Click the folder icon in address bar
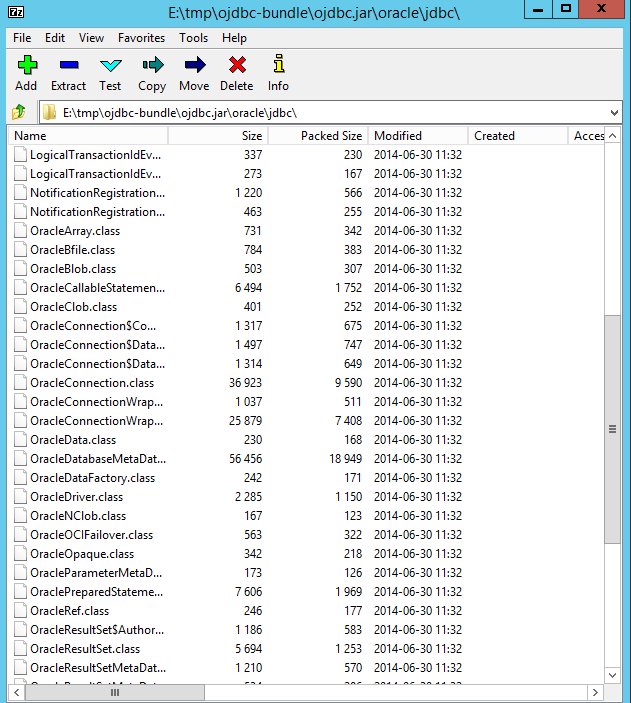 (49, 113)
